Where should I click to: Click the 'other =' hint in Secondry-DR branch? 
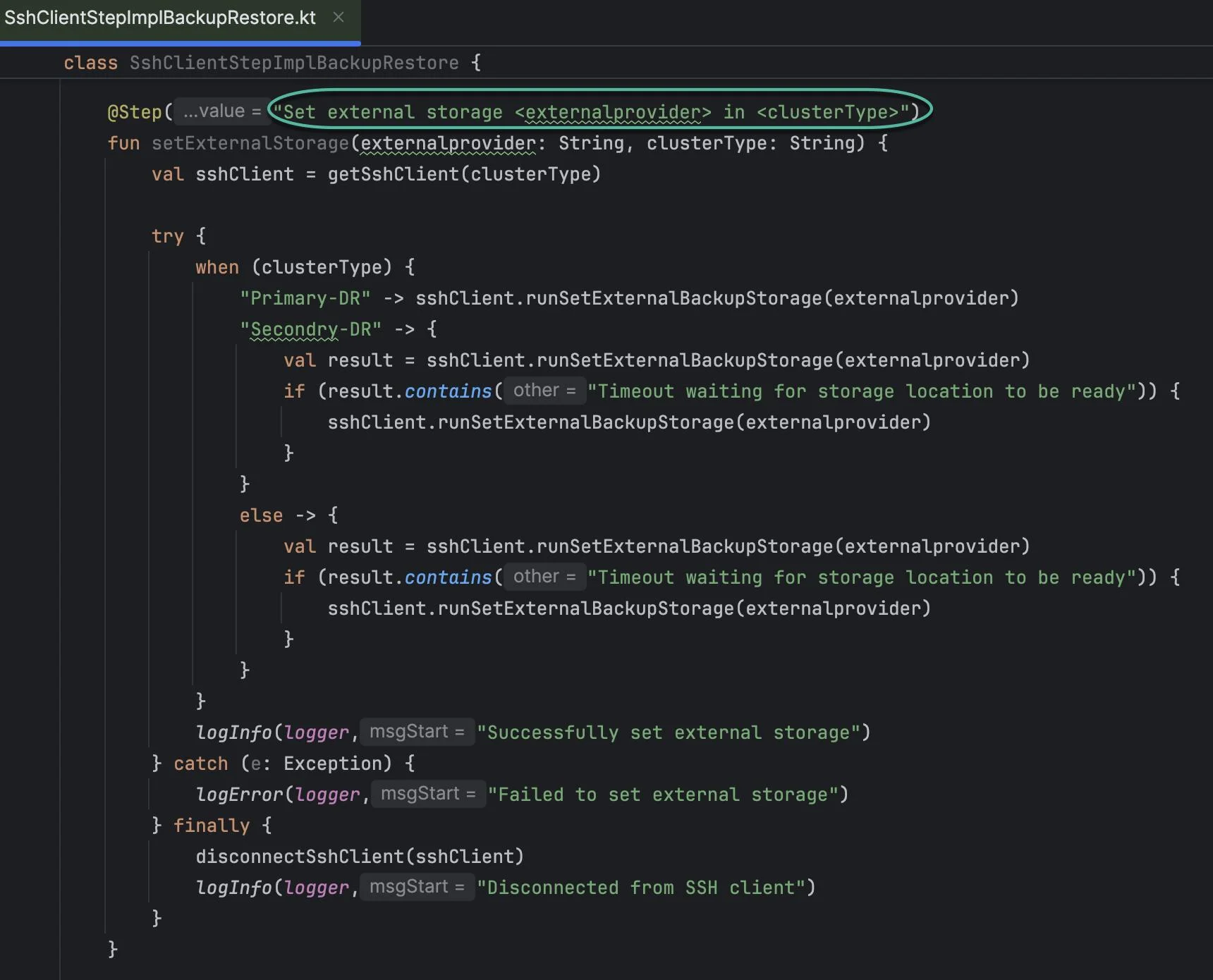544,391
